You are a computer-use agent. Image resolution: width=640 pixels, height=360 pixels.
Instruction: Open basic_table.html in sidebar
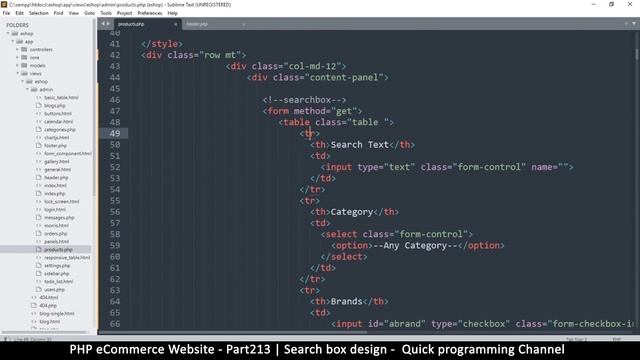tap(61, 98)
